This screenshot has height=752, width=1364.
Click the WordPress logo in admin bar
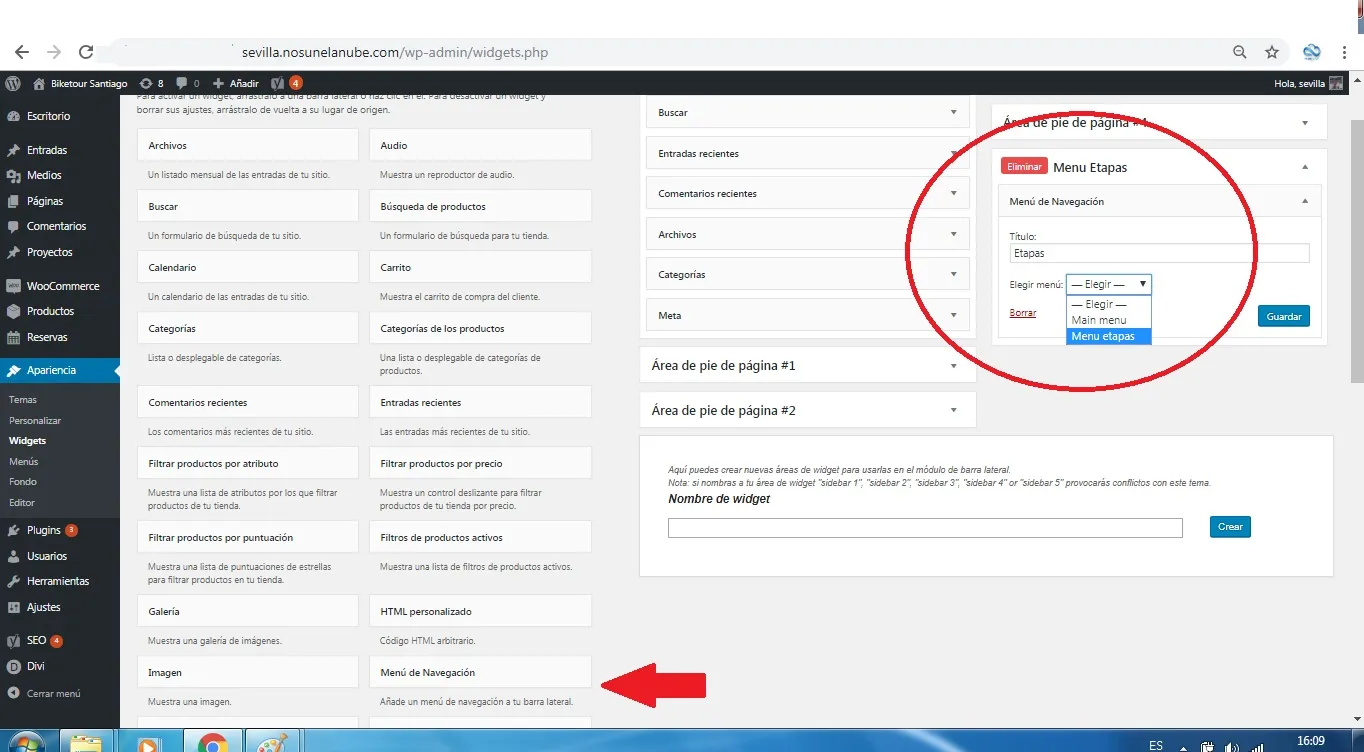[x=13, y=83]
